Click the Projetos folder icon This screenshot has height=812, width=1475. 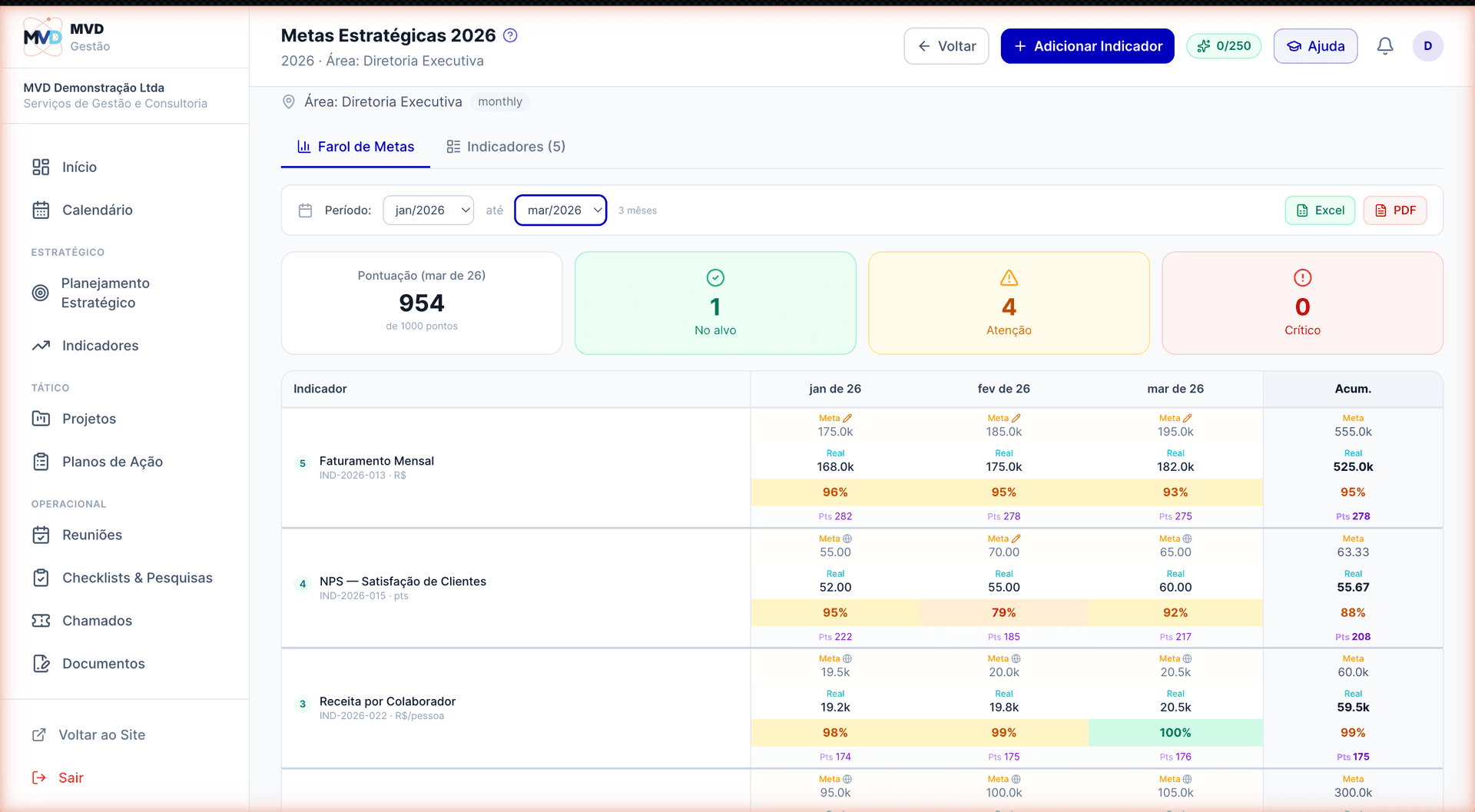click(41, 419)
